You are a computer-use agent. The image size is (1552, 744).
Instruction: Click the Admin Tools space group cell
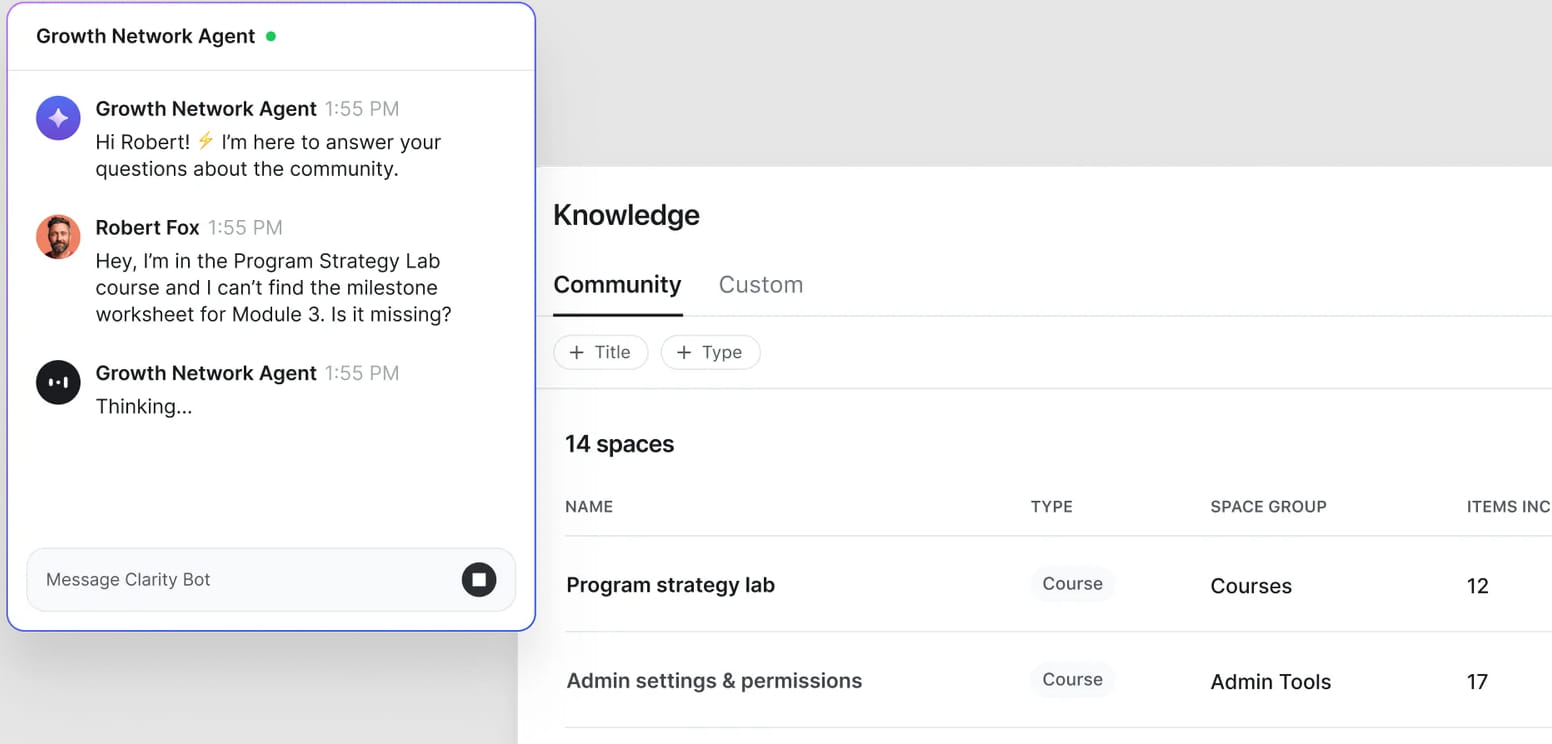coord(1271,682)
